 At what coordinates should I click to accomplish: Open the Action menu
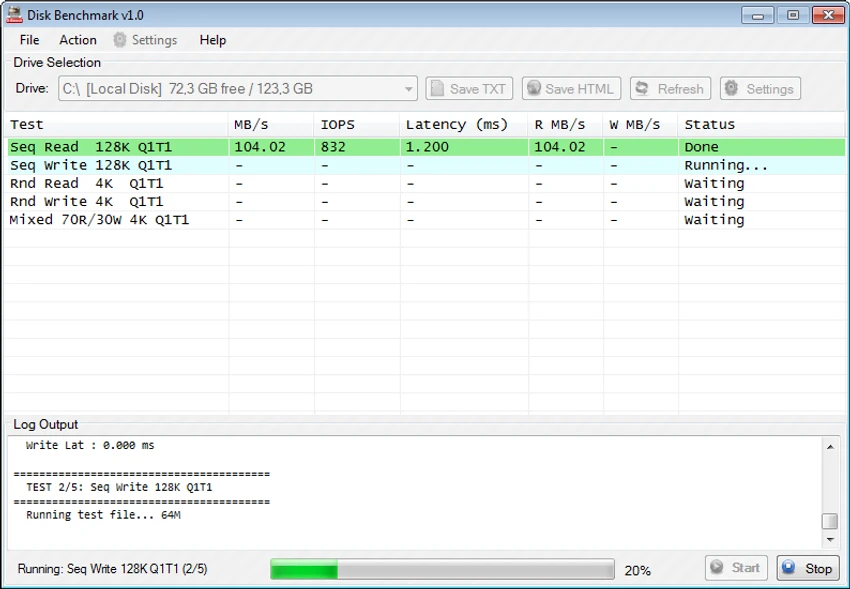pos(78,40)
